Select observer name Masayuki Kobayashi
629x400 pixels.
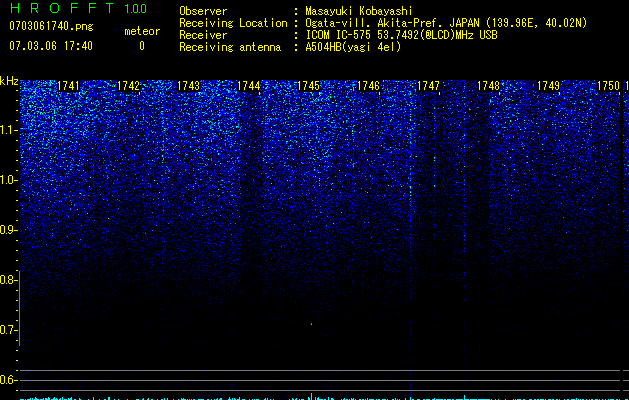pyautogui.click(x=359, y=11)
